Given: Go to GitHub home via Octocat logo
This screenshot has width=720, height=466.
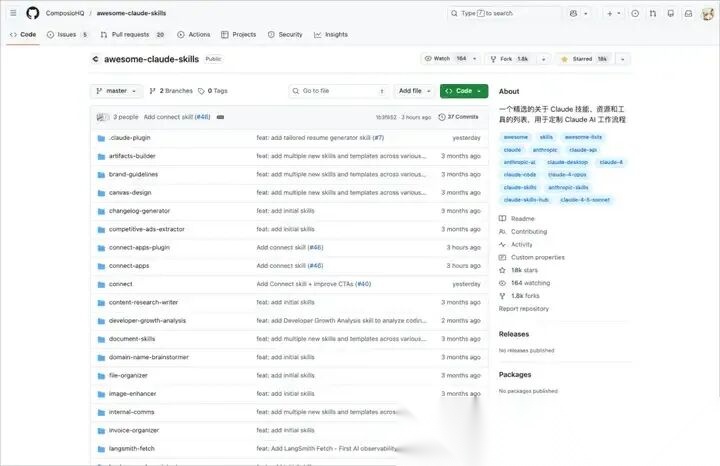Looking at the screenshot, I should point(33,13).
